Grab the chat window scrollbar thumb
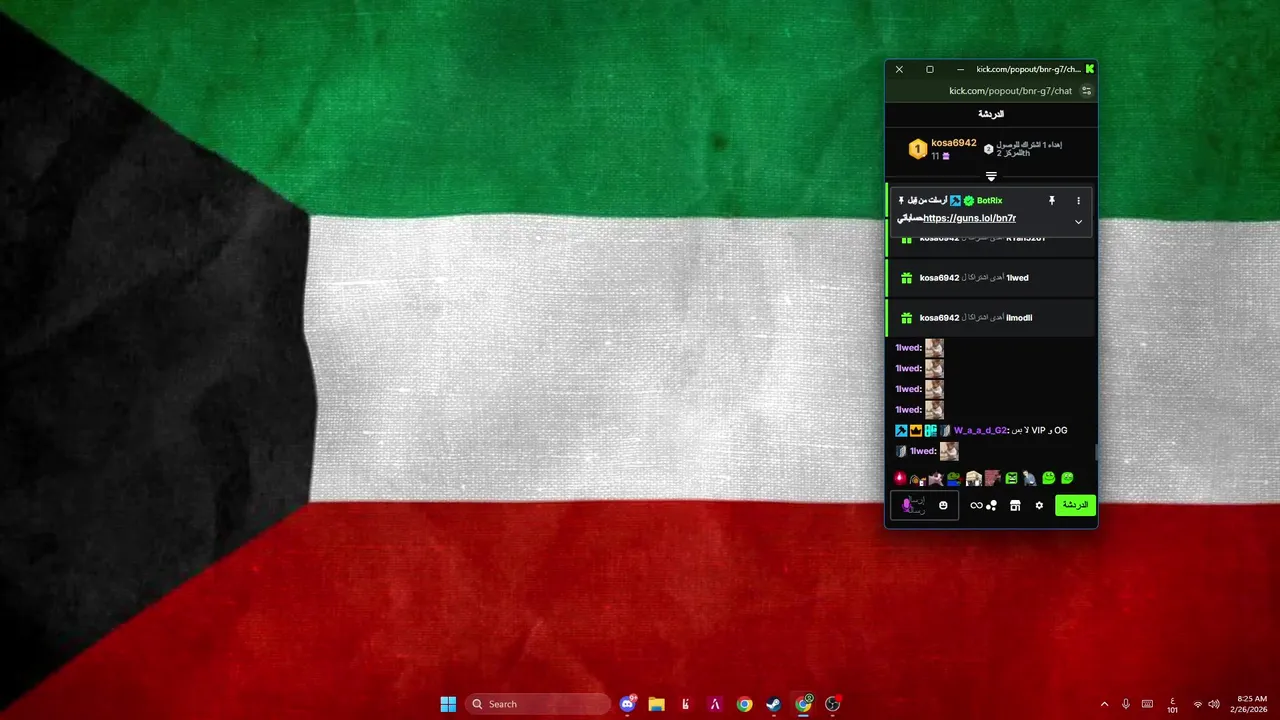 1096,452
